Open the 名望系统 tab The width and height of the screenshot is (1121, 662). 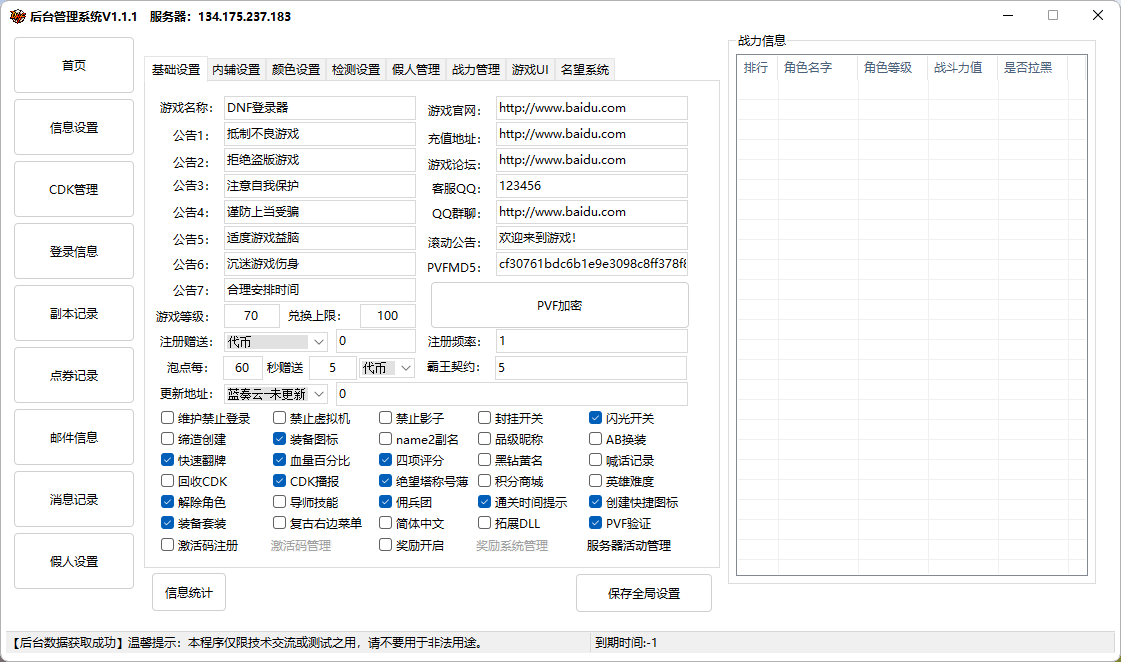click(x=585, y=70)
